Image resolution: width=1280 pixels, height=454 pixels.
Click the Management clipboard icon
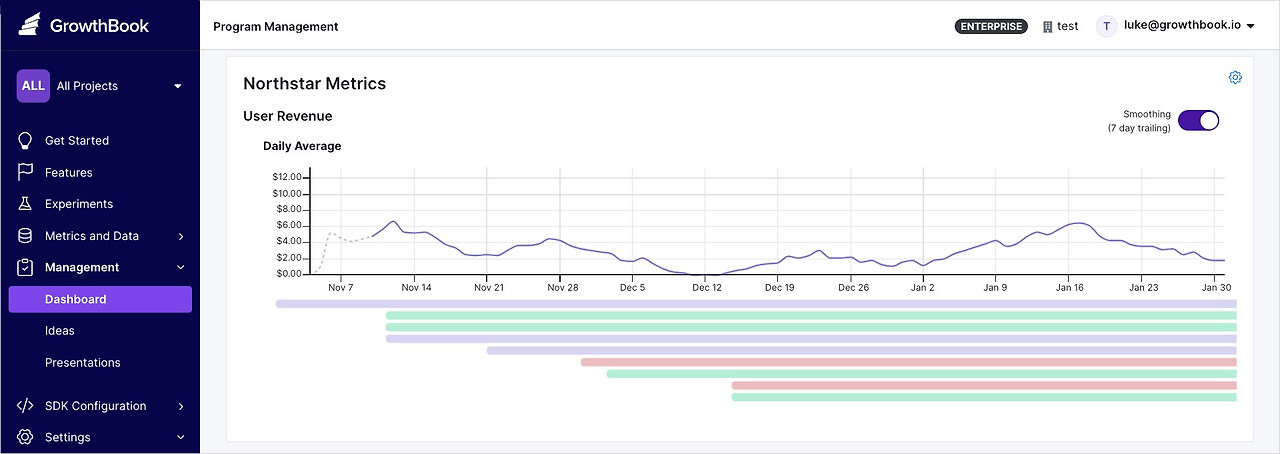26,267
